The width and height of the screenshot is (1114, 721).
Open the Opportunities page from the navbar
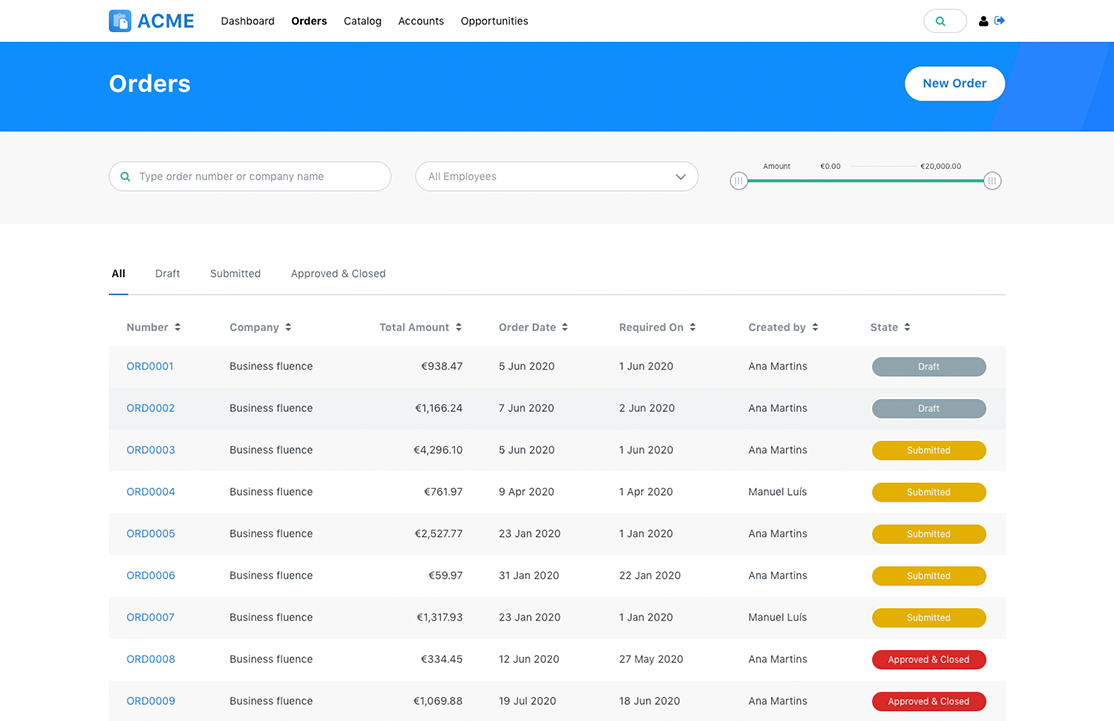click(494, 20)
